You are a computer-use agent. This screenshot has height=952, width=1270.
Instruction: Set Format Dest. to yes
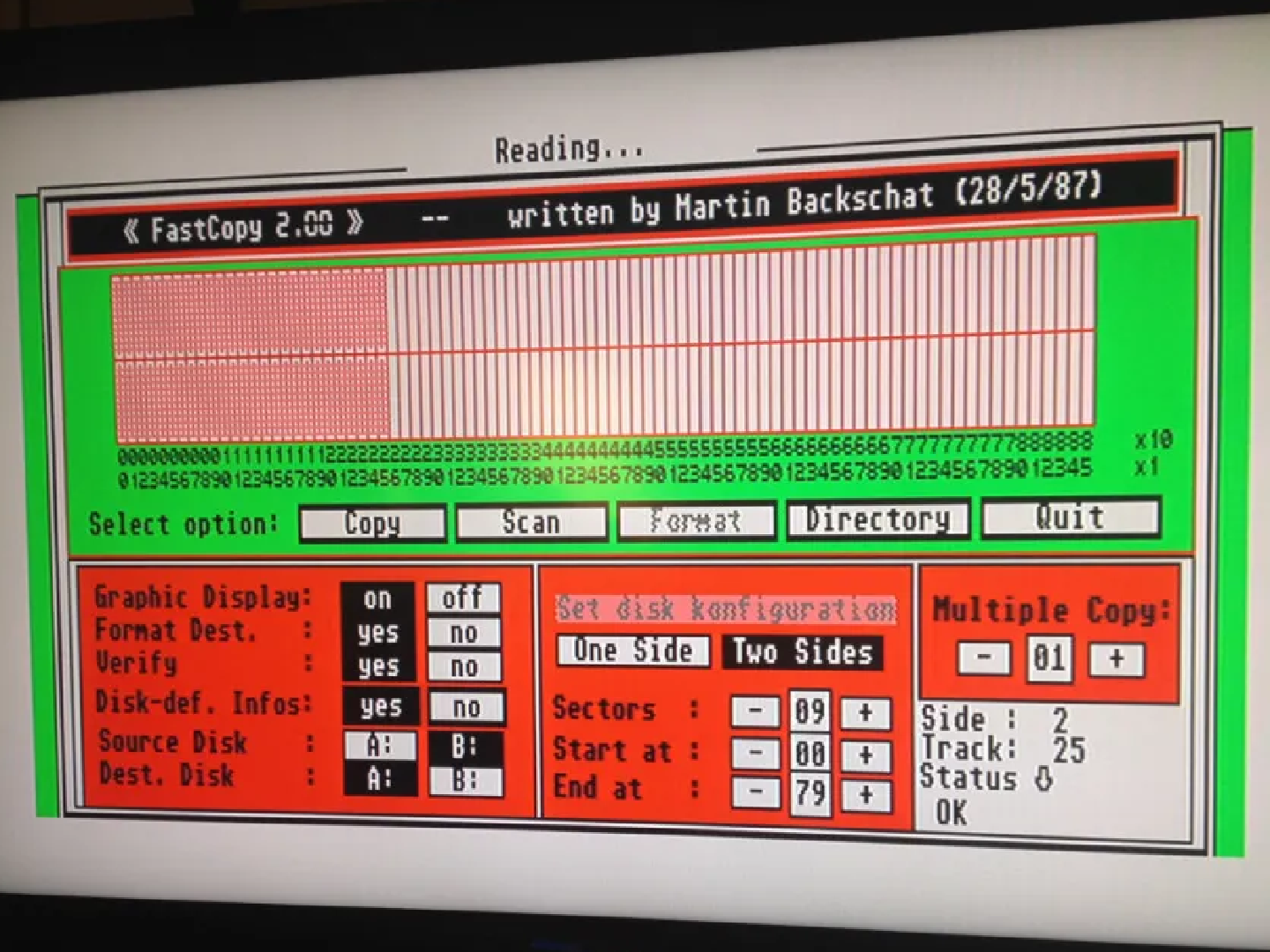pos(377,633)
